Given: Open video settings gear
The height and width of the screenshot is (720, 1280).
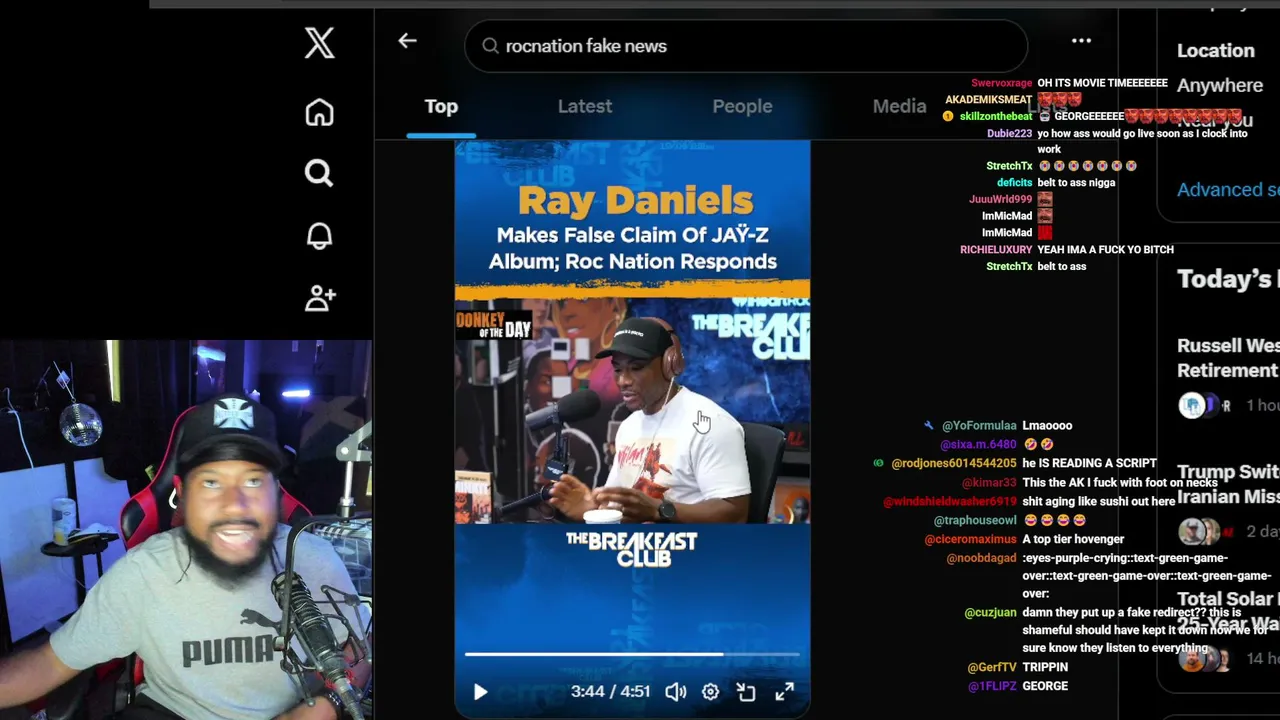Looking at the screenshot, I should pyautogui.click(x=710, y=691).
